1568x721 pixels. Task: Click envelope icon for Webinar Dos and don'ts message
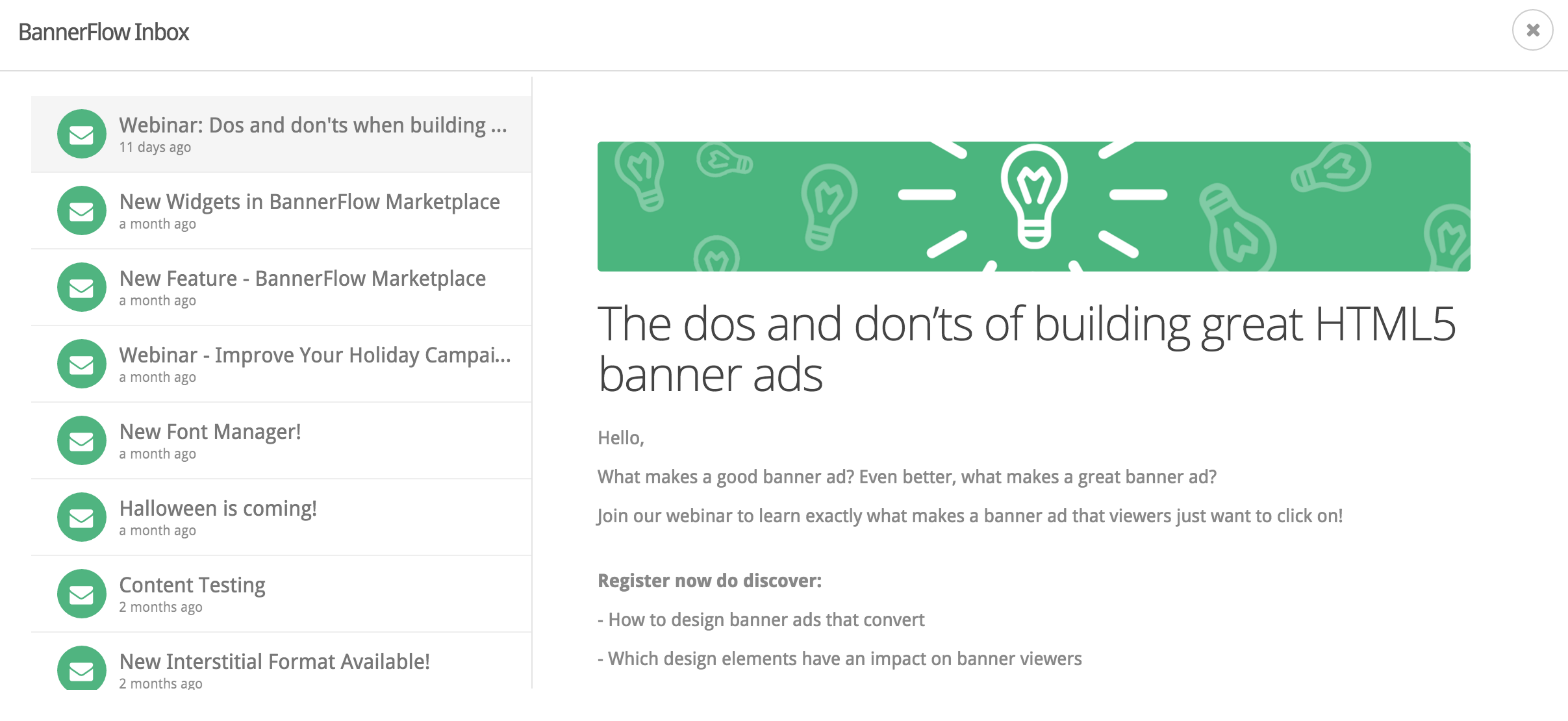pos(81,134)
